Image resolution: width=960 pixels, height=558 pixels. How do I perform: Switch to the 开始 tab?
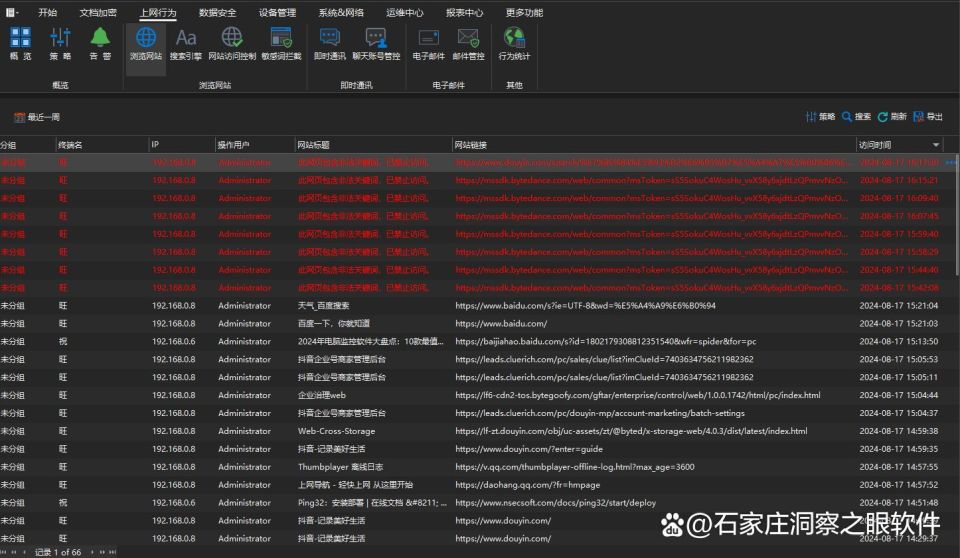click(x=48, y=12)
